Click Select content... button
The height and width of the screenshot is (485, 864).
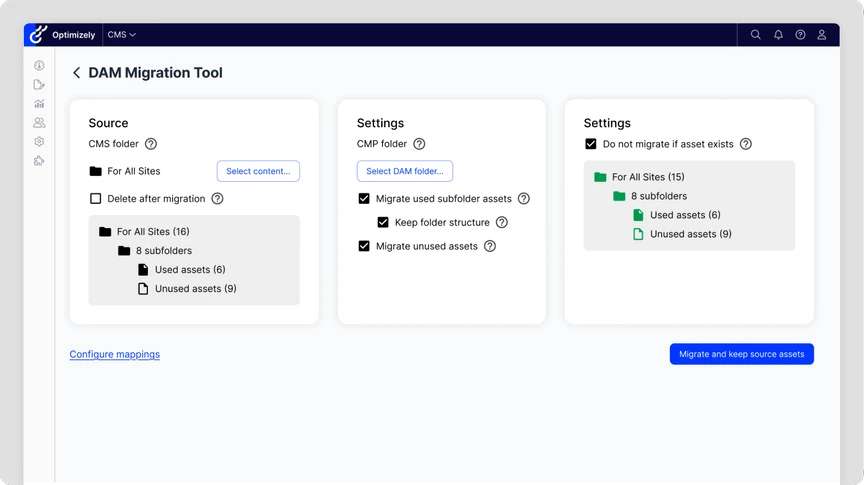[258, 171]
